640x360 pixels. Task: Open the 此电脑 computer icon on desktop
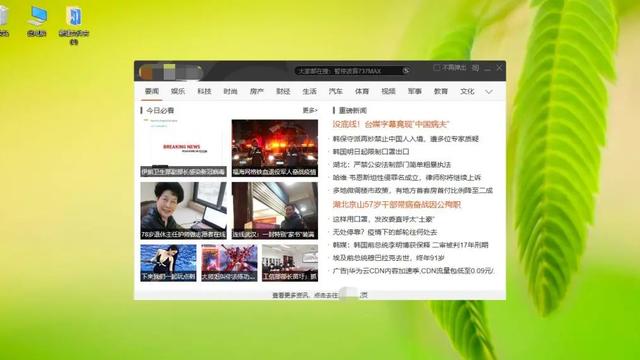pos(37,21)
